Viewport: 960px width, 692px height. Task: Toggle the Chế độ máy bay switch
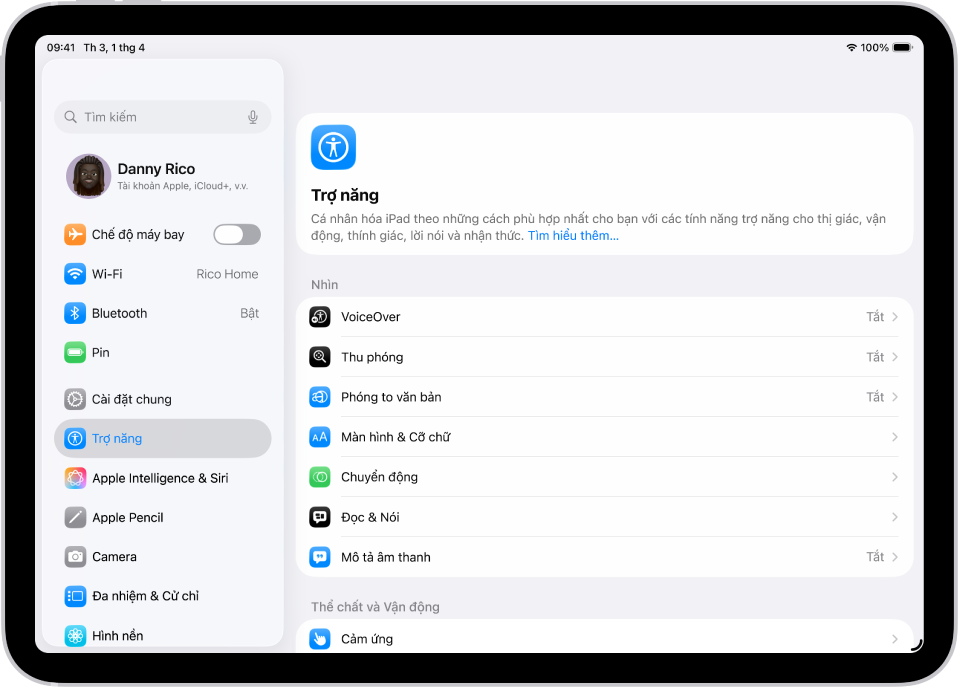[x=237, y=235]
